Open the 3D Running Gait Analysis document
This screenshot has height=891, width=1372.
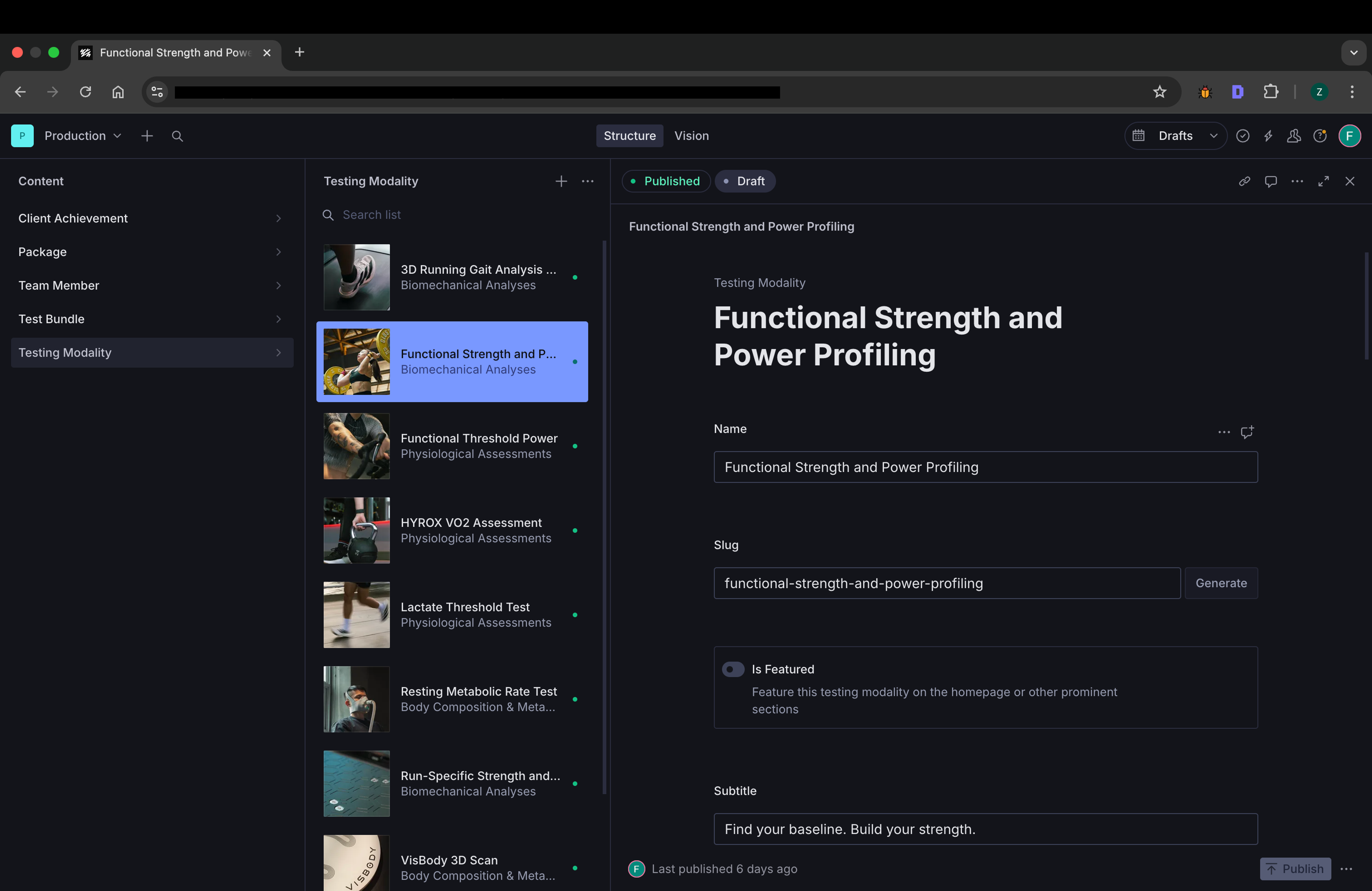(452, 277)
